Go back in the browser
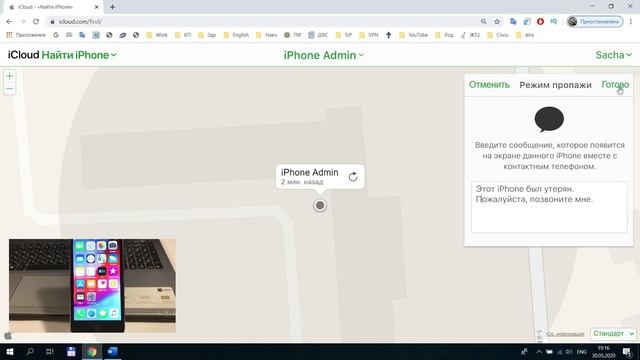 (x=9, y=21)
